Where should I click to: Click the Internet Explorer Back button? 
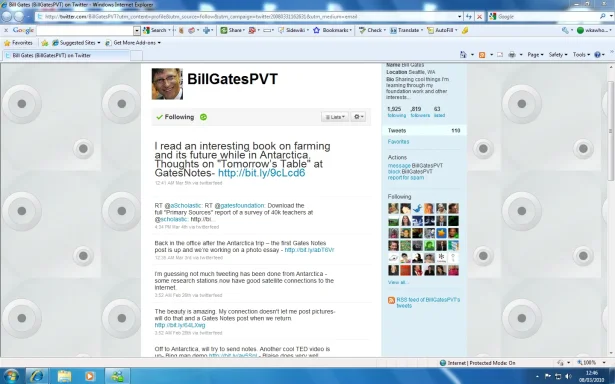7,16
